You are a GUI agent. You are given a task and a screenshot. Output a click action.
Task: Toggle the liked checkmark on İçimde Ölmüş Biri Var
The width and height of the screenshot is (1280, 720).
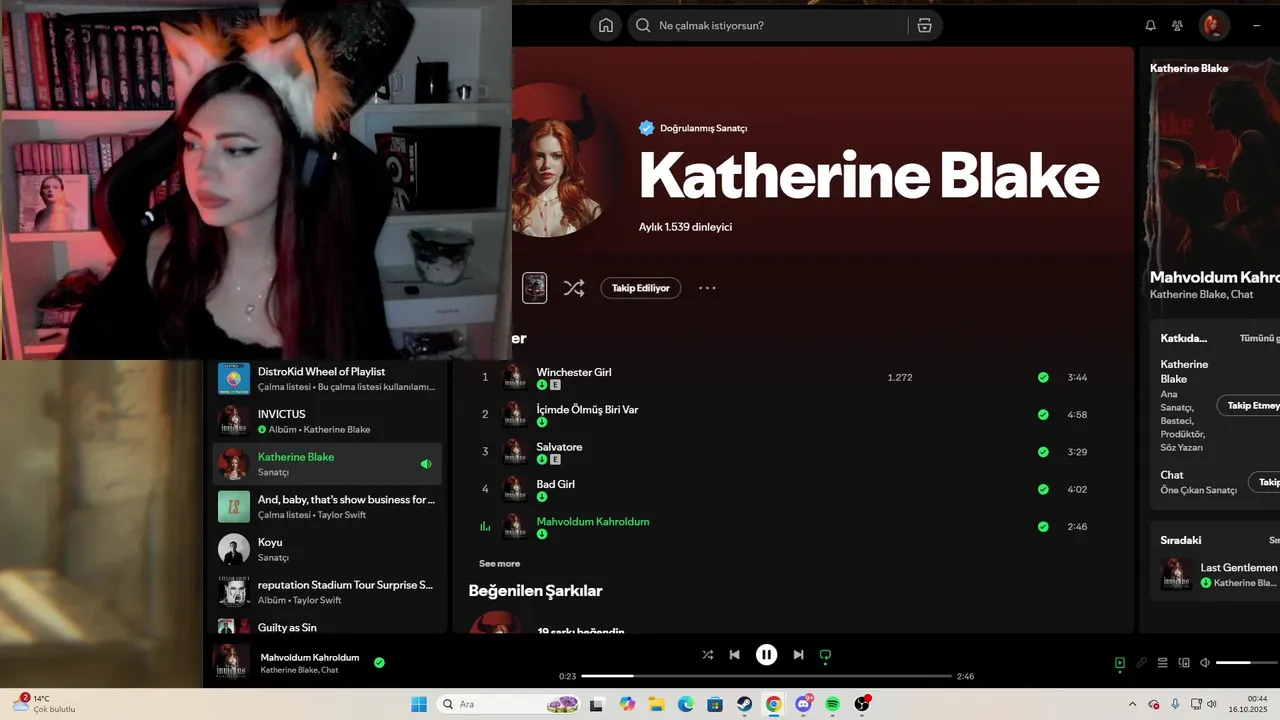(x=1043, y=414)
